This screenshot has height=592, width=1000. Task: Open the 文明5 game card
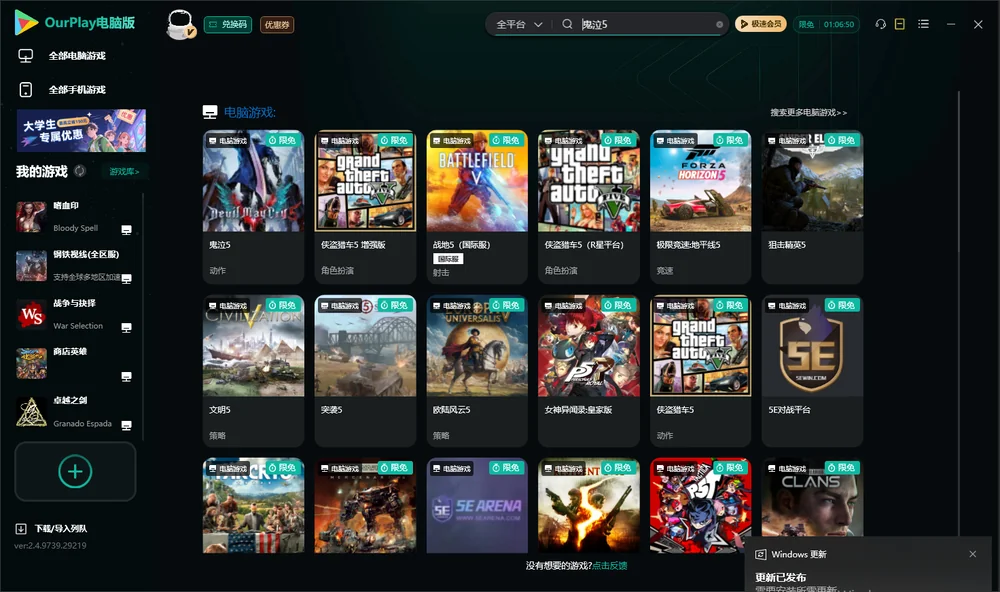pos(253,371)
